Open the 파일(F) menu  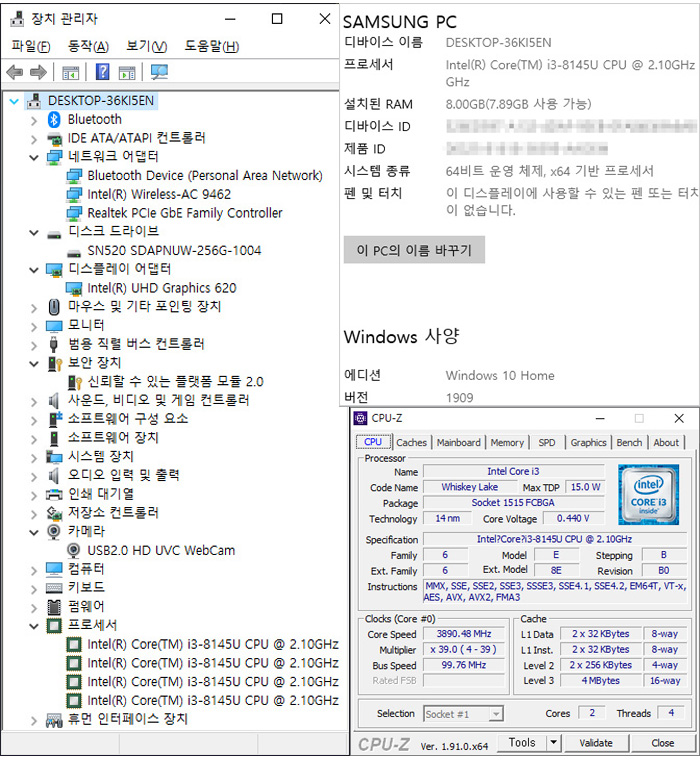tap(31, 47)
